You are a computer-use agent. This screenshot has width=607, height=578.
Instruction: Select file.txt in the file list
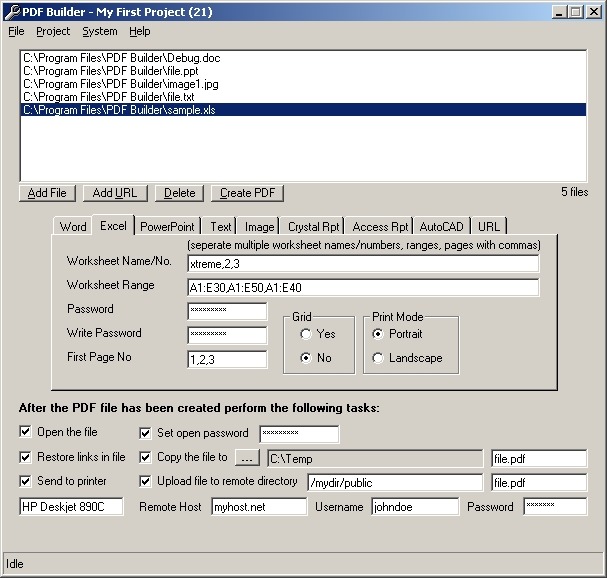click(x=303, y=97)
